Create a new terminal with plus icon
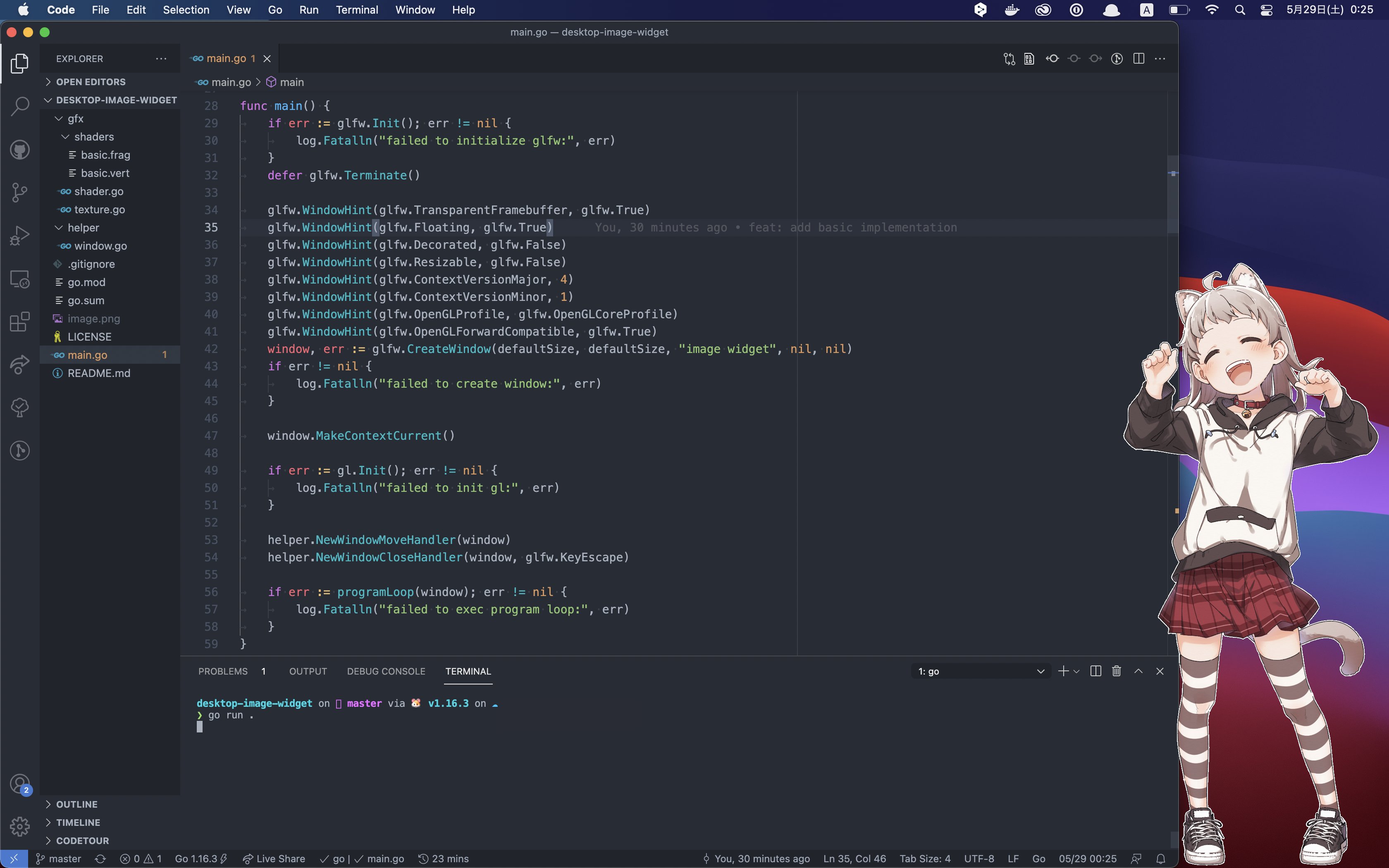This screenshot has width=1389, height=868. [x=1063, y=671]
